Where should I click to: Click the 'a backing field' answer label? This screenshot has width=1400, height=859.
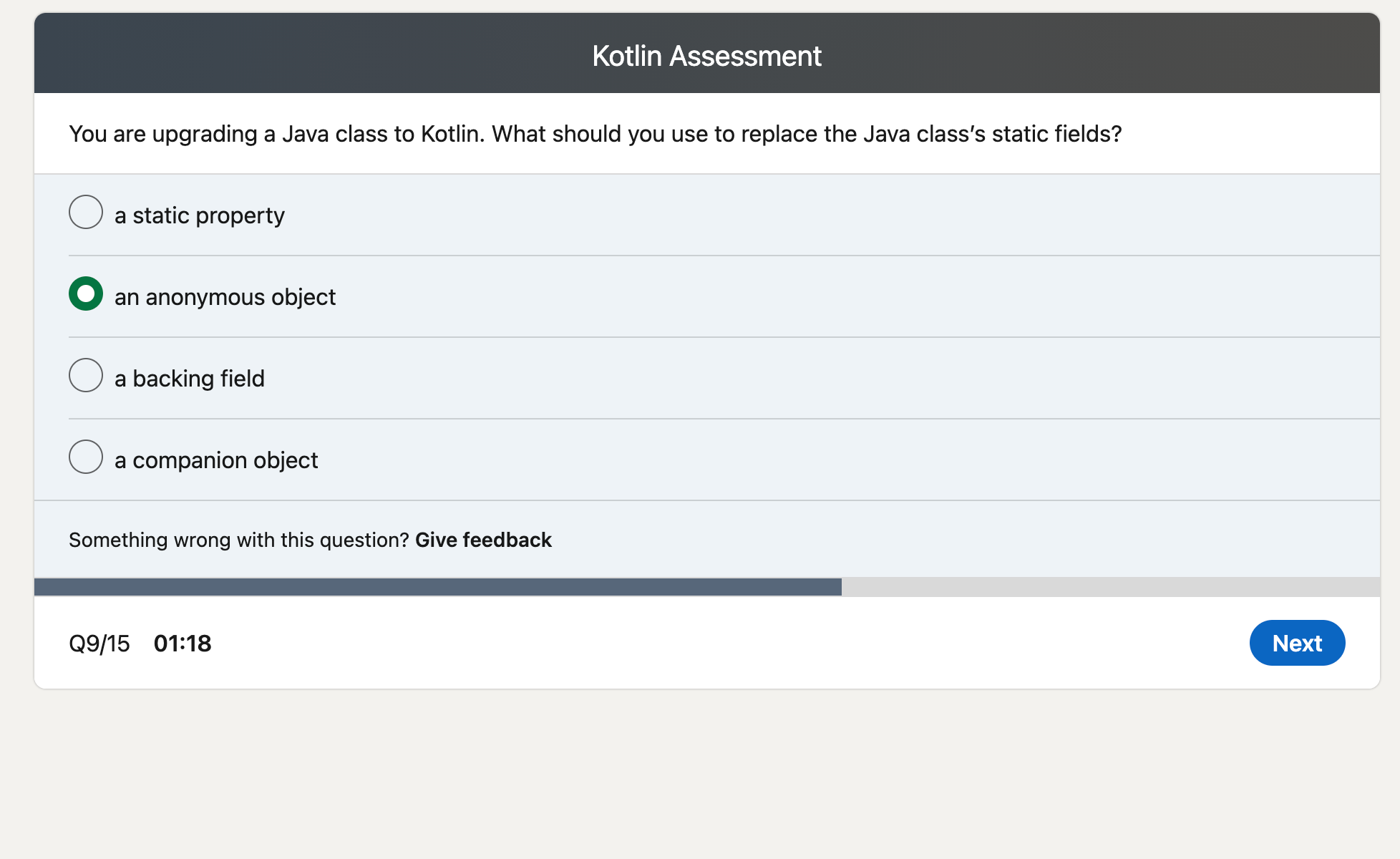(190, 378)
